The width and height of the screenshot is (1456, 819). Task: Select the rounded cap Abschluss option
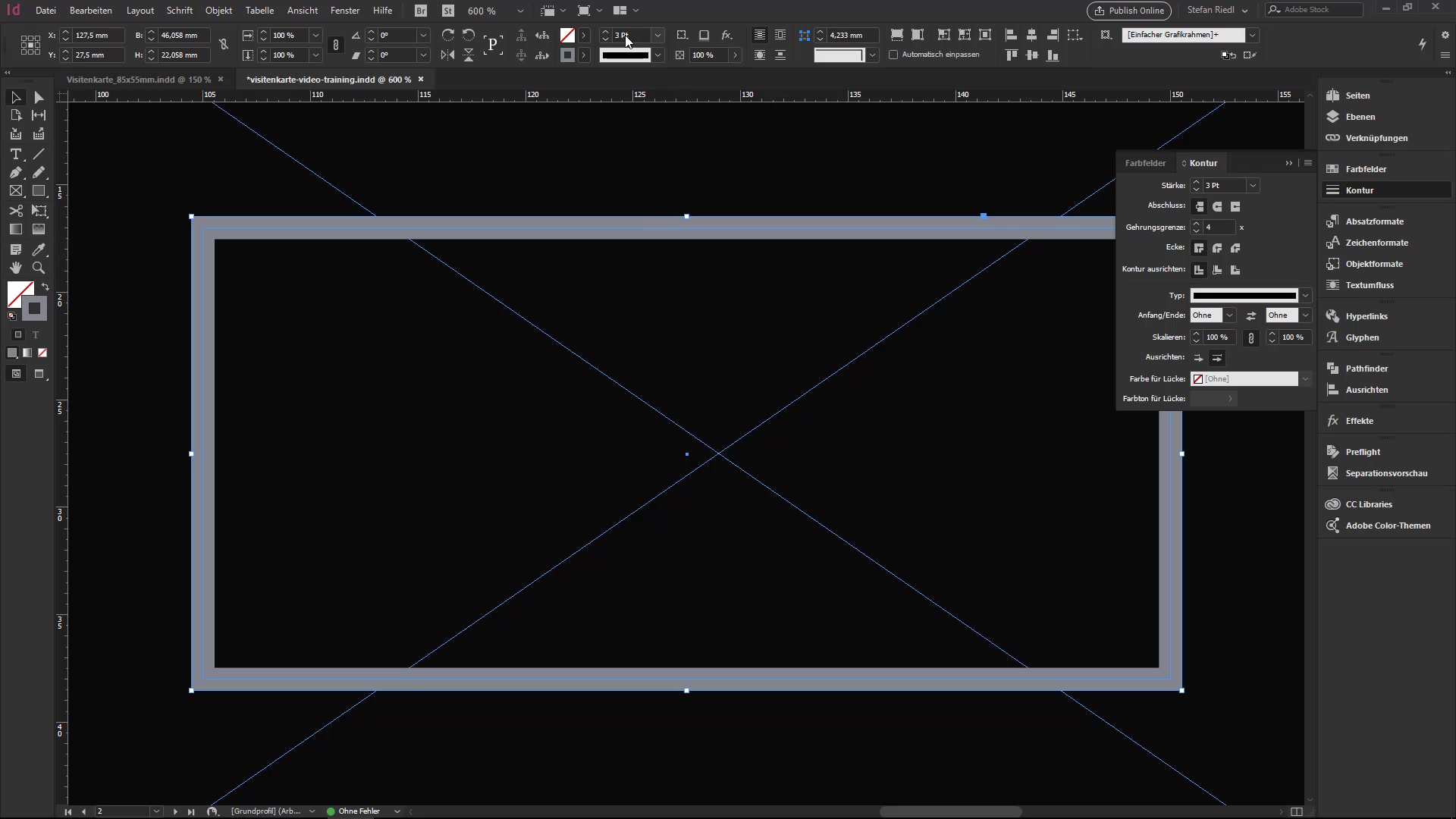pos(1217,206)
